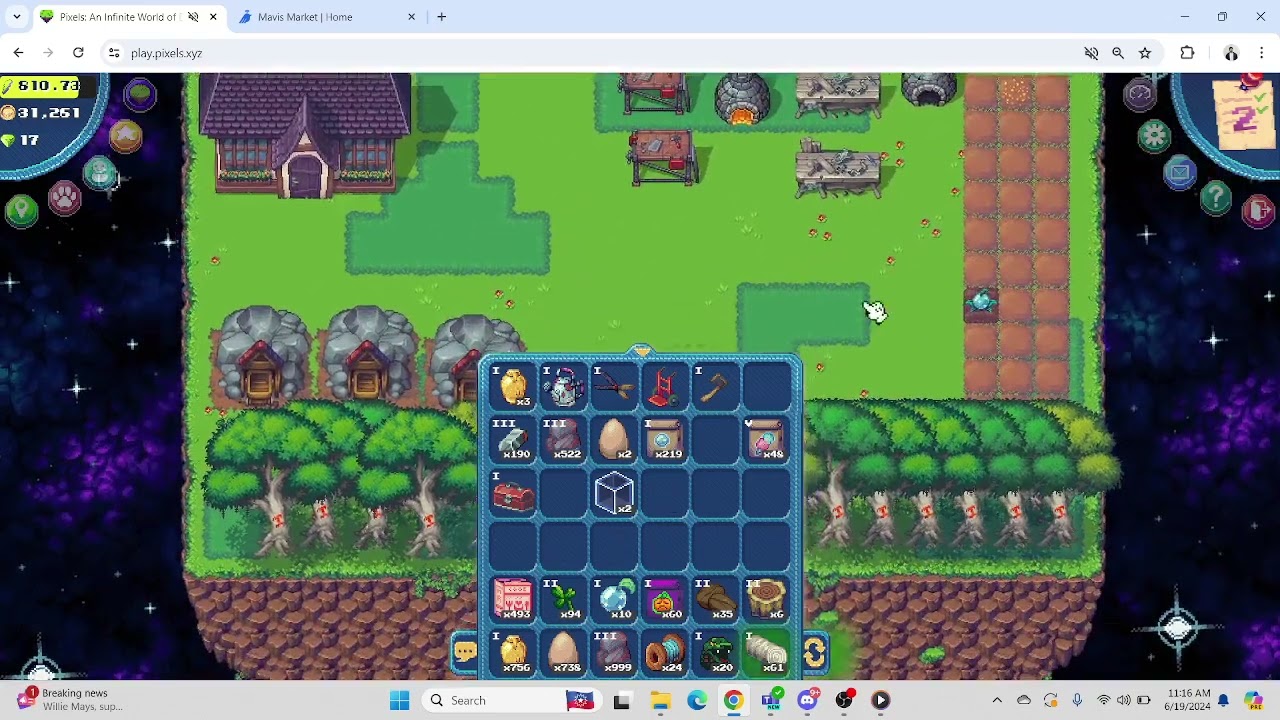Open the question mark help button

(x=1216, y=197)
